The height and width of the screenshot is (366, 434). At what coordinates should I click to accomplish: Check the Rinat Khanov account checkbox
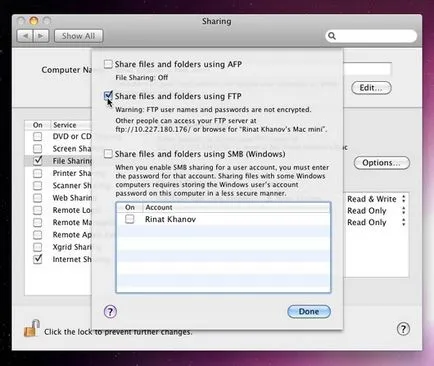click(129, 219)
